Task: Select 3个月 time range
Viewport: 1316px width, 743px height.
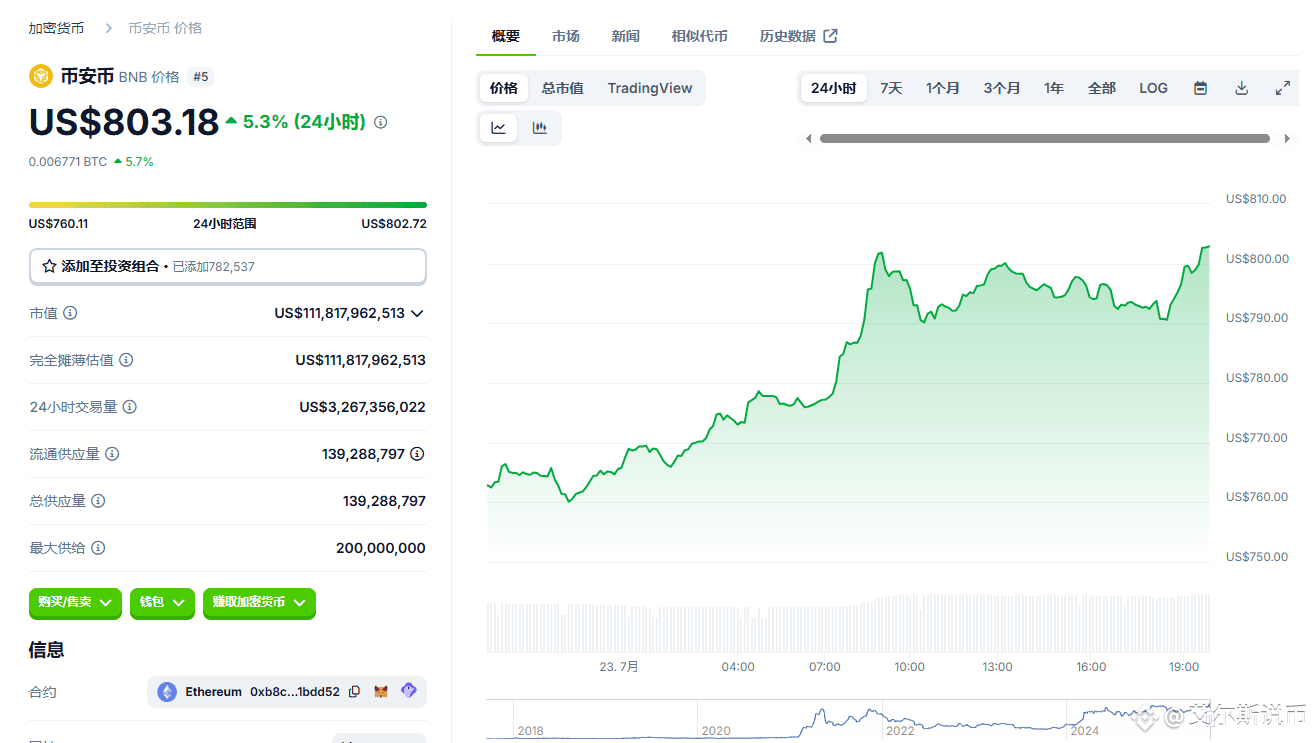Action: [x=1002, y=88]
